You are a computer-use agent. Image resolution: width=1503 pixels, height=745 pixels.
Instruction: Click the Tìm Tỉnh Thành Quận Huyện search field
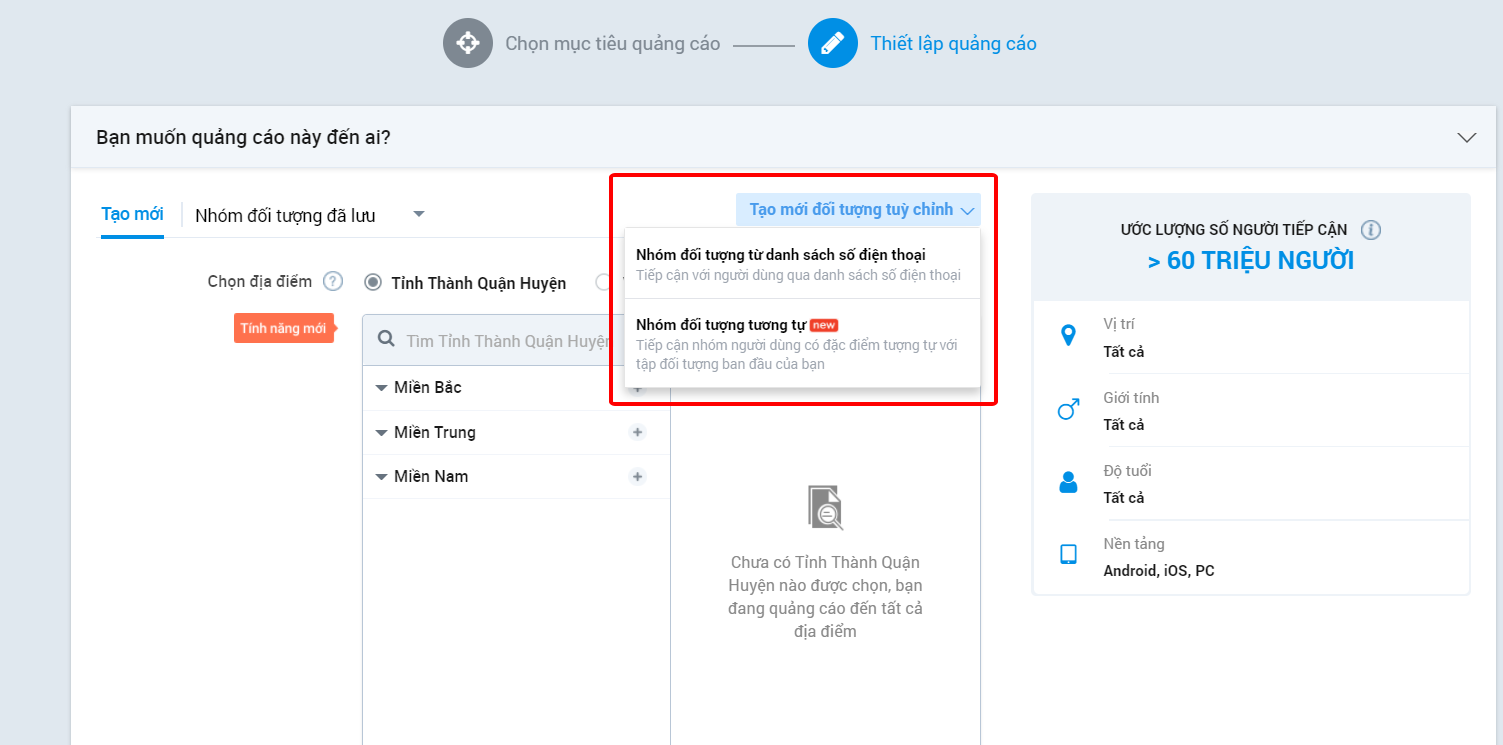pyautogui.click(x=507, y=341)
